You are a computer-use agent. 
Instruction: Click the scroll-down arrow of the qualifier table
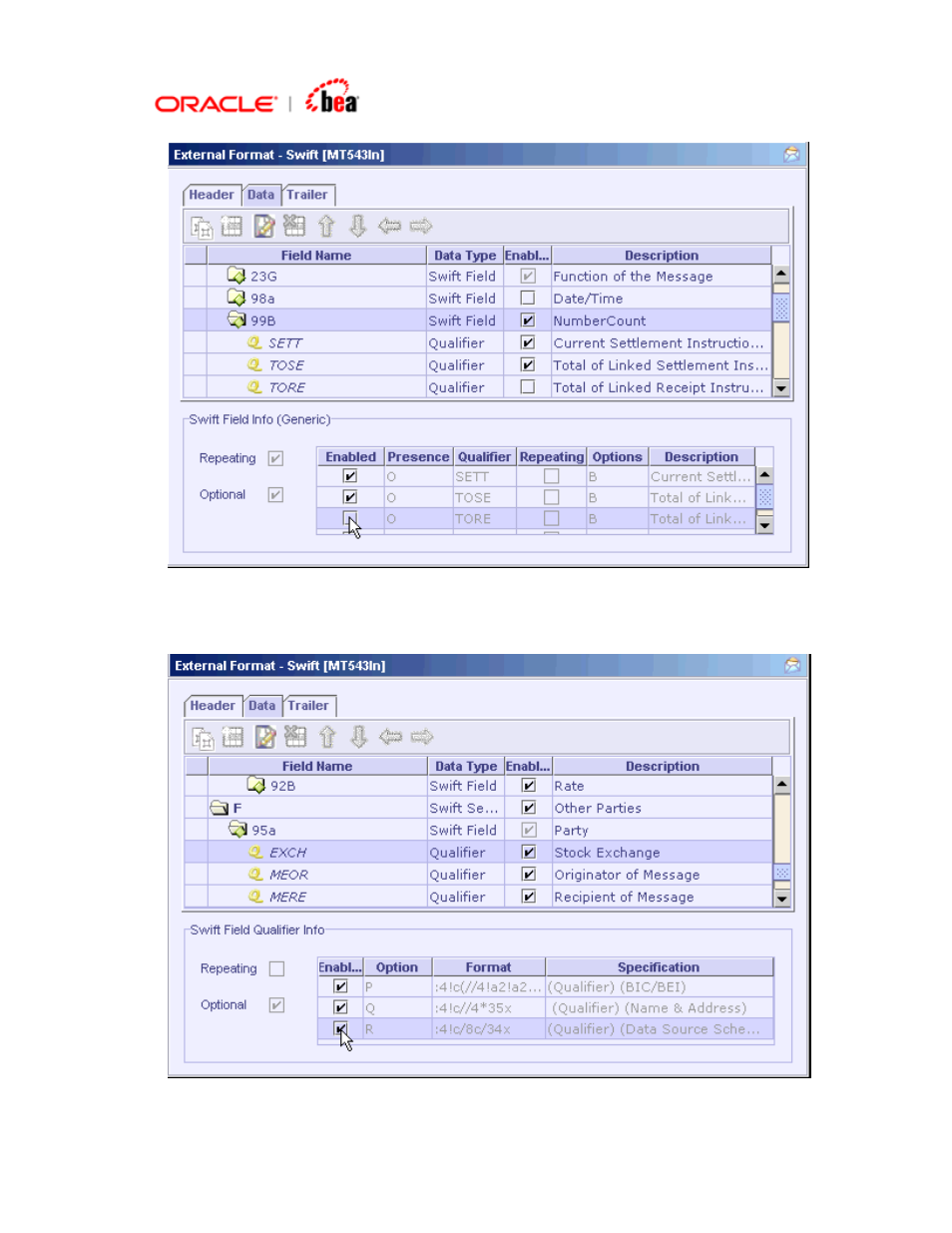pyautogui.click(x=765, y=524)
